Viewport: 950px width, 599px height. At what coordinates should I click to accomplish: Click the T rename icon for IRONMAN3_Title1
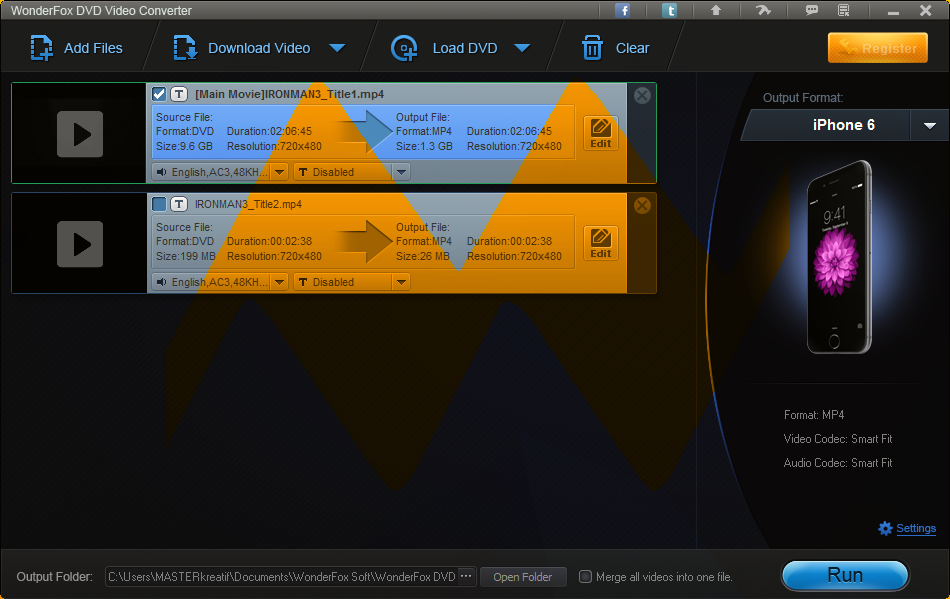pos(179,94)
